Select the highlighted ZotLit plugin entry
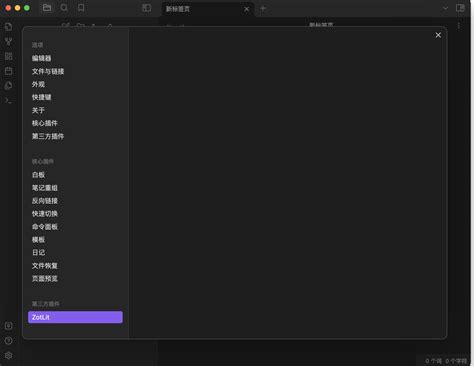 click(75, 317)
